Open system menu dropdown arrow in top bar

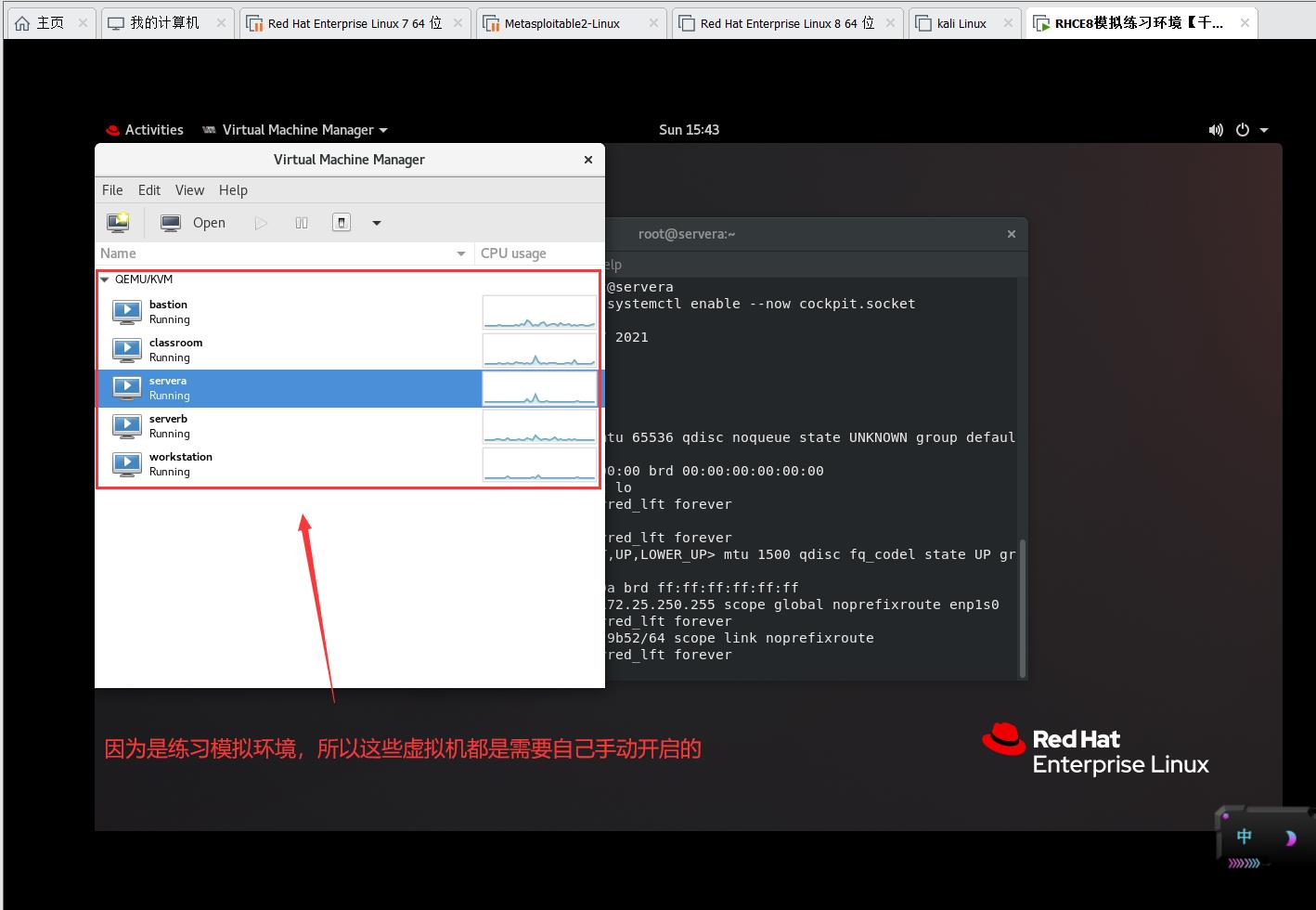[x=1264, y=130]
